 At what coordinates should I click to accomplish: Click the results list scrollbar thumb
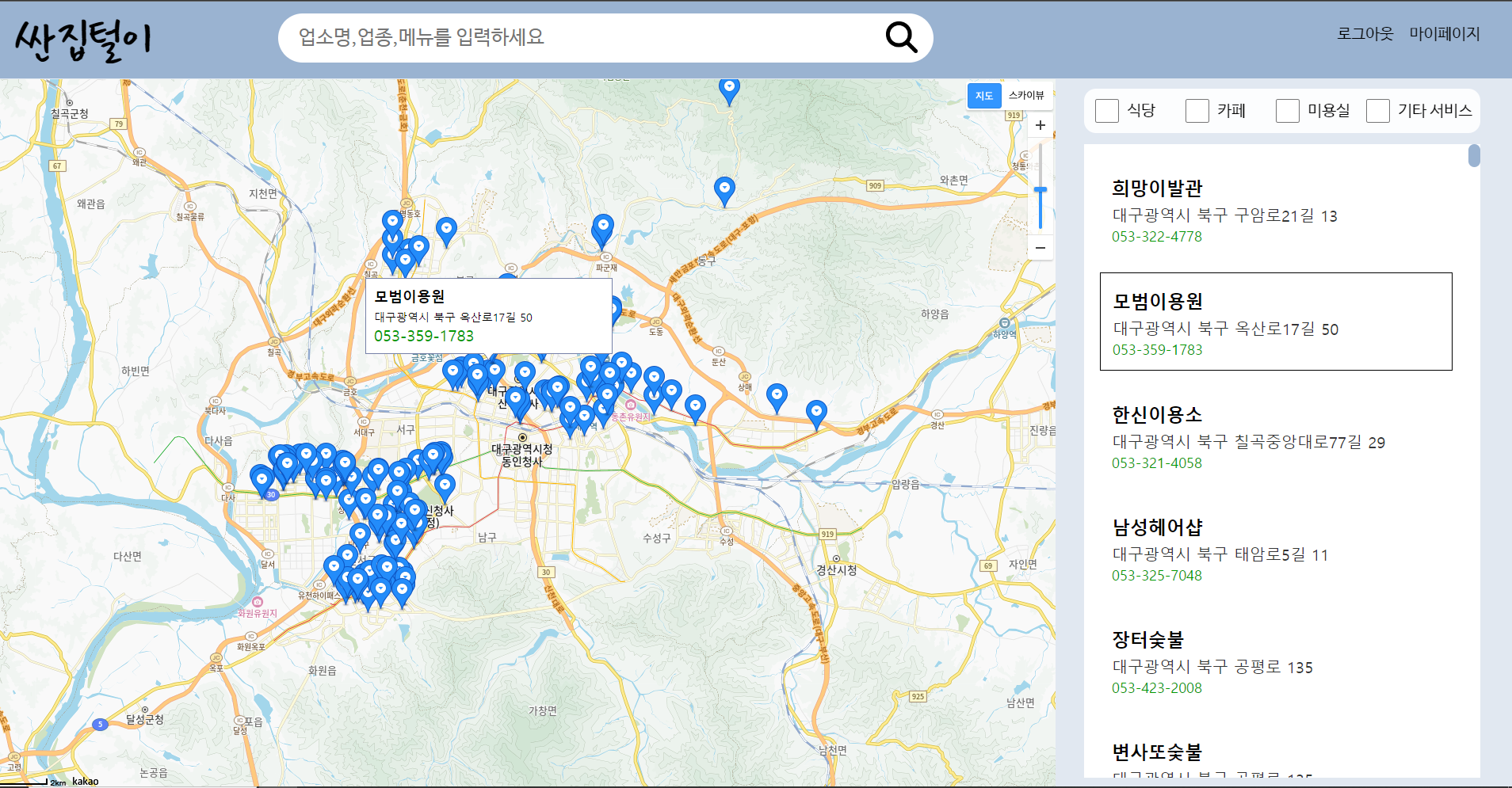click(x=1474, y=155)
